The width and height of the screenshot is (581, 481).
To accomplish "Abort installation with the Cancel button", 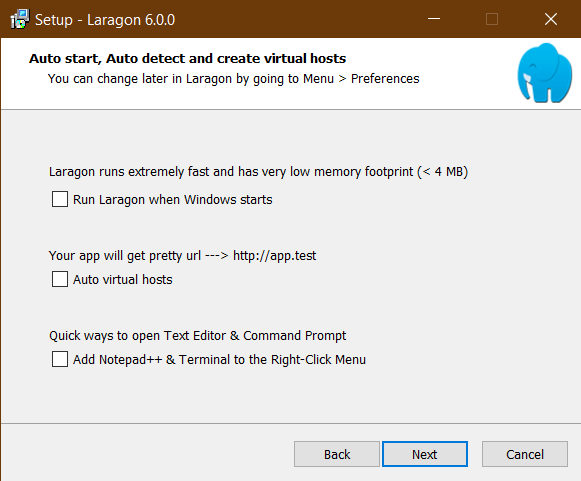I will (525, 454).
